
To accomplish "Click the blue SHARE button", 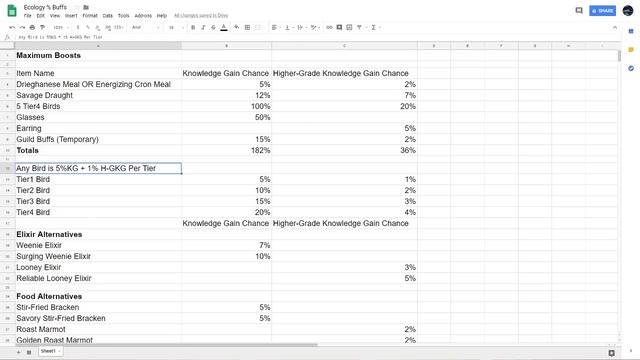I will point(602,11).
